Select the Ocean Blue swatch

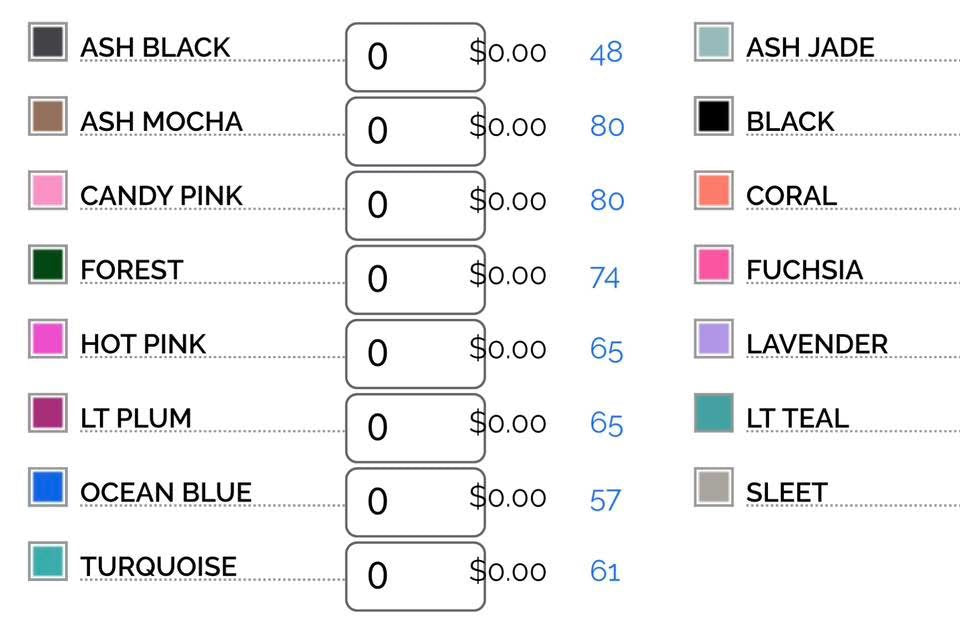(47, 488)
